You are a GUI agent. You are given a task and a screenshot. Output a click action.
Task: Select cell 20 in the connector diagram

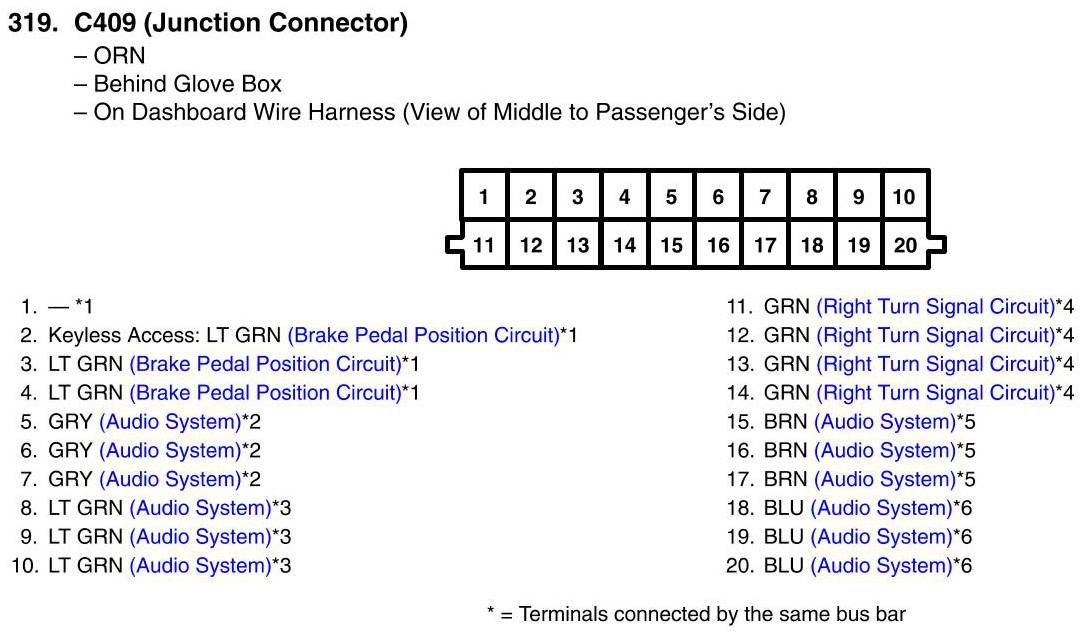coord(904,245)
